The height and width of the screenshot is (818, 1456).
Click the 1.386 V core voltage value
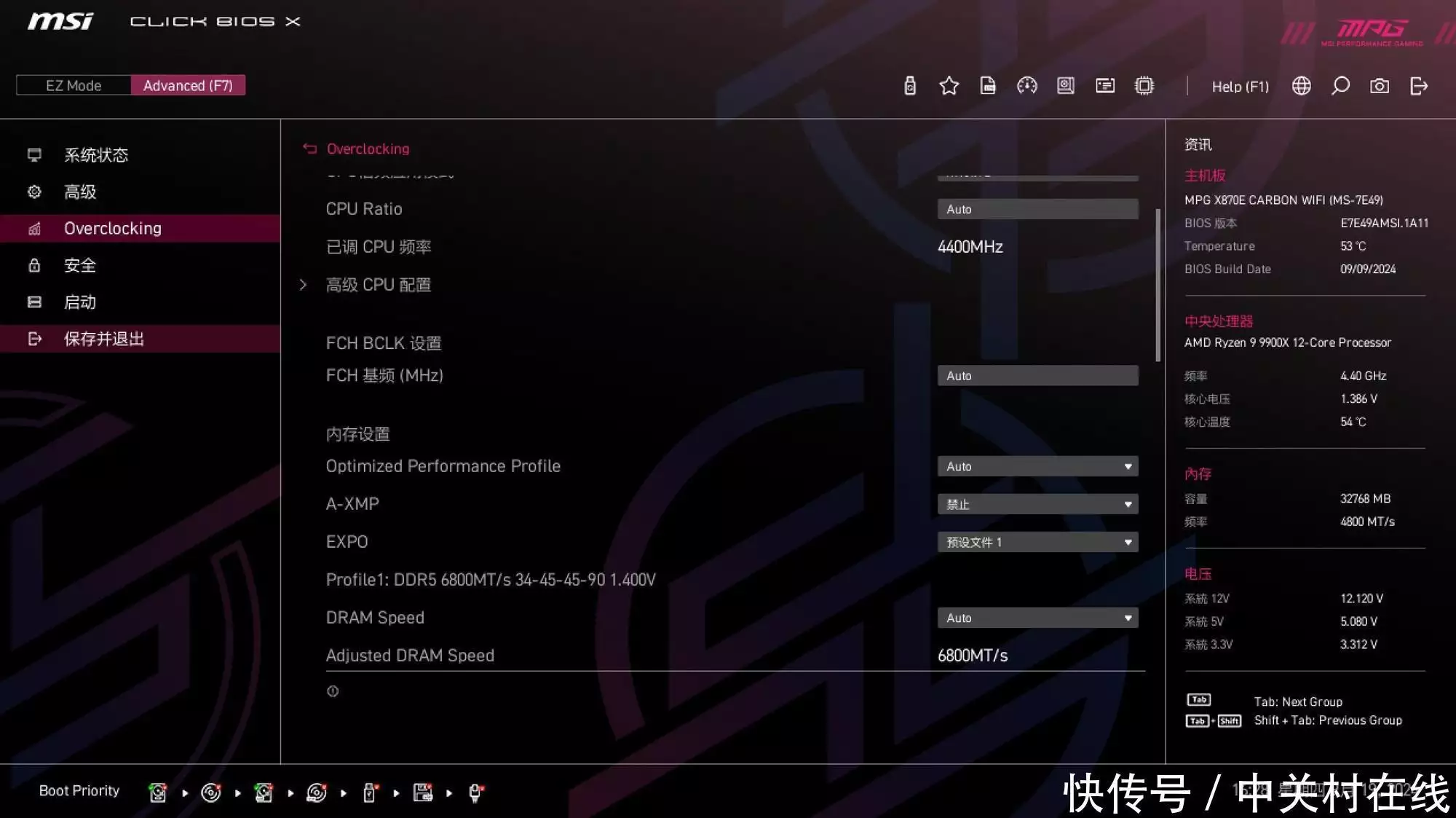[x=1358, y=398]
